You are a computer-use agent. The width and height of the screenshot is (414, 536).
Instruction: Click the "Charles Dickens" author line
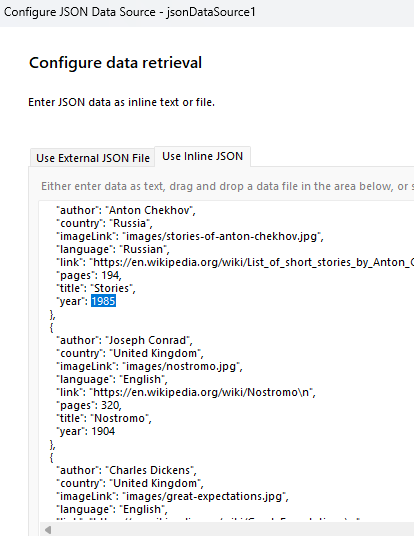[x=126, y=470]
